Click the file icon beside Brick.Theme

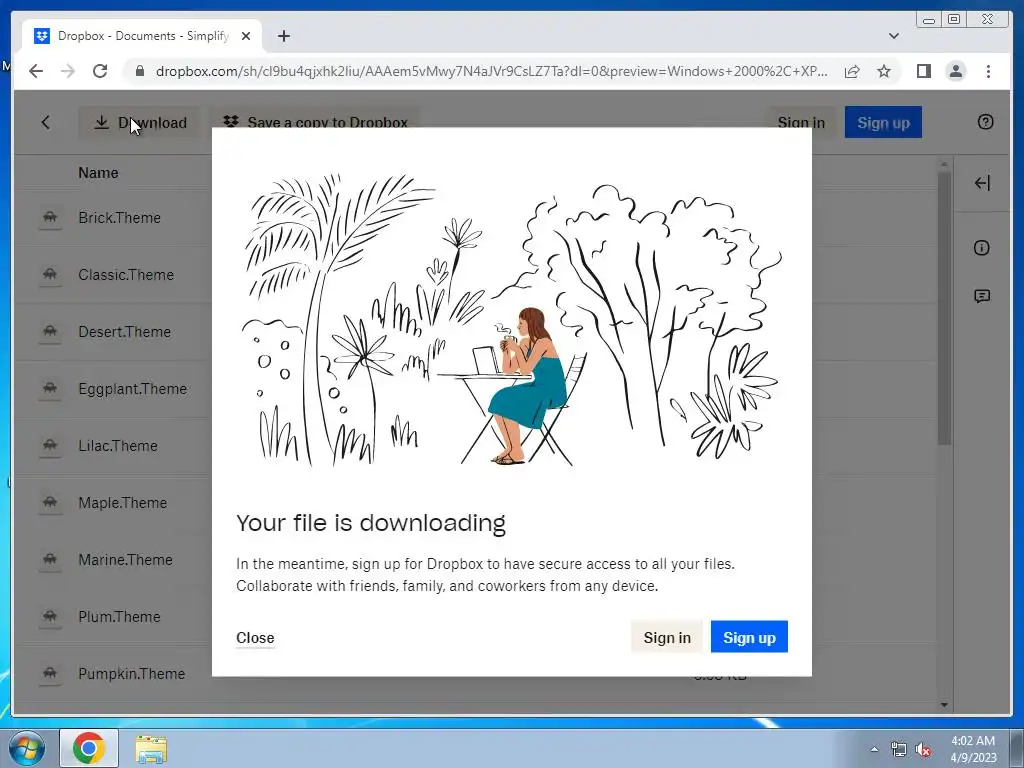tap(50, 217)
